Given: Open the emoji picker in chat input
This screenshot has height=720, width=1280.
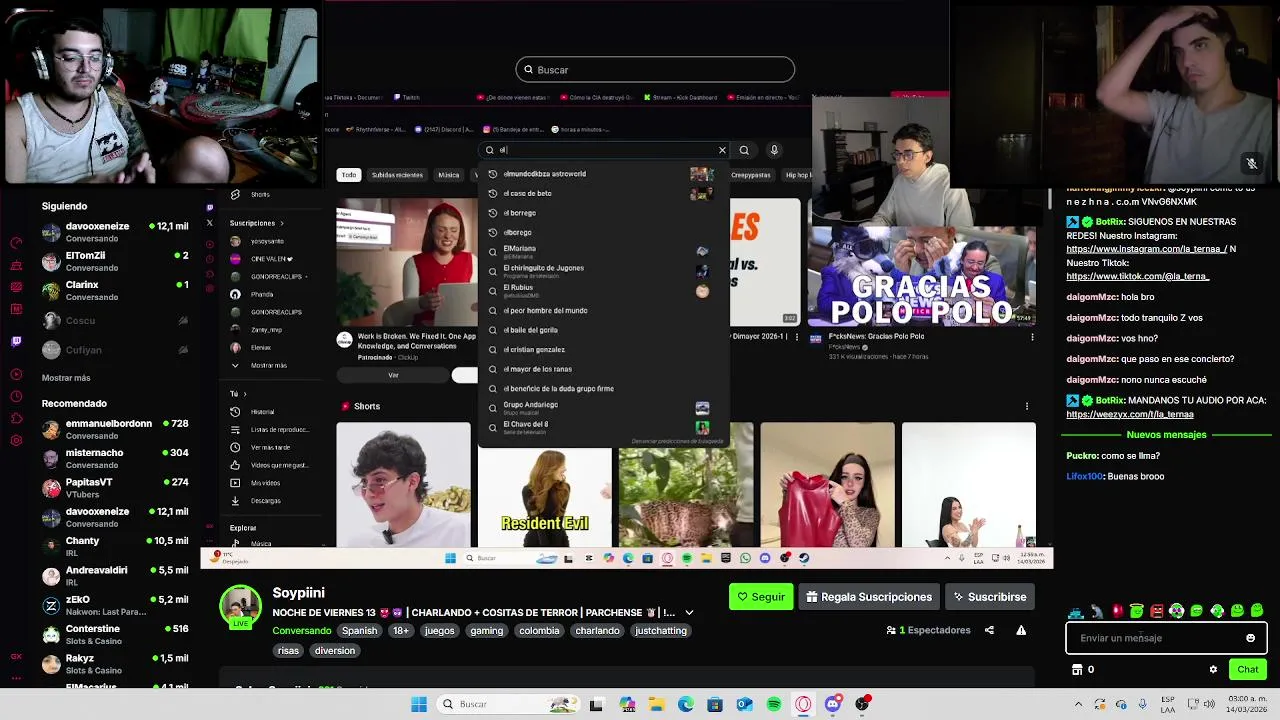Looking at the screenshot, I should (x=1250, y=638).
